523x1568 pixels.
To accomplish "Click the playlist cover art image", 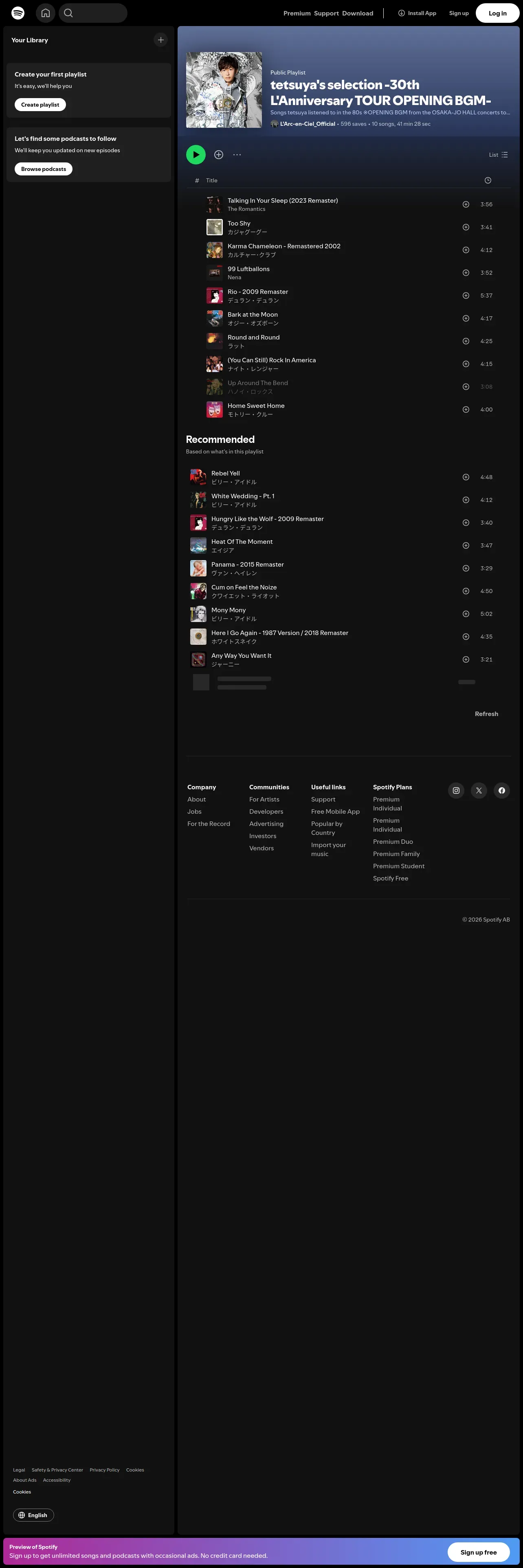I will tap(224, 90).
